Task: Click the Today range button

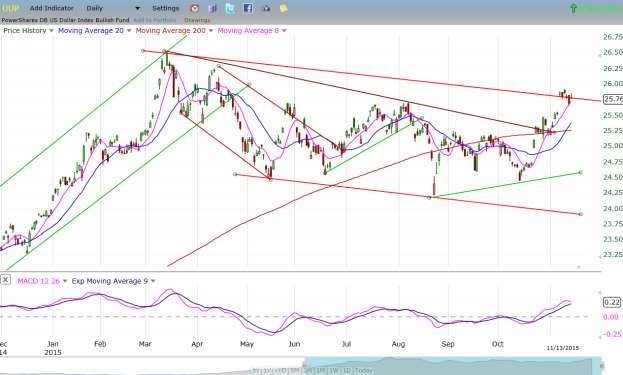Action: (x=364, y=371)
